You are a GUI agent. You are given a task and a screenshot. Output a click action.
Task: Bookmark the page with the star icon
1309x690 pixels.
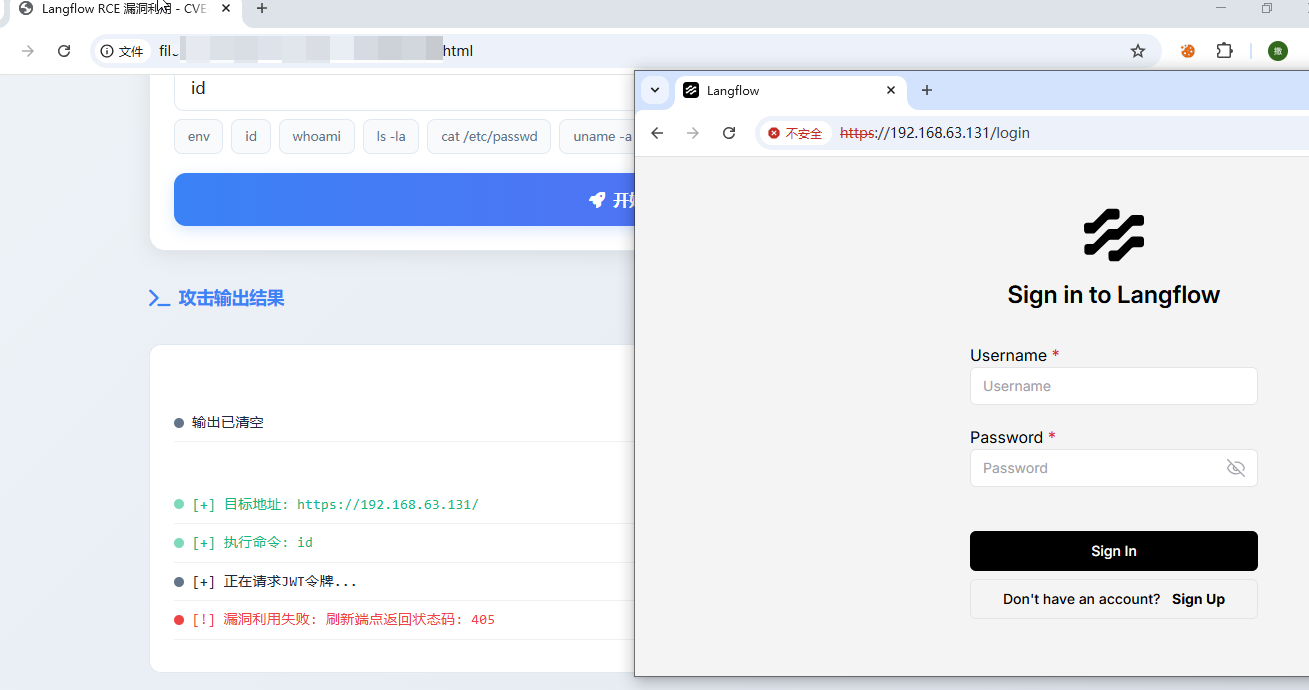[x=1138, y=51]
